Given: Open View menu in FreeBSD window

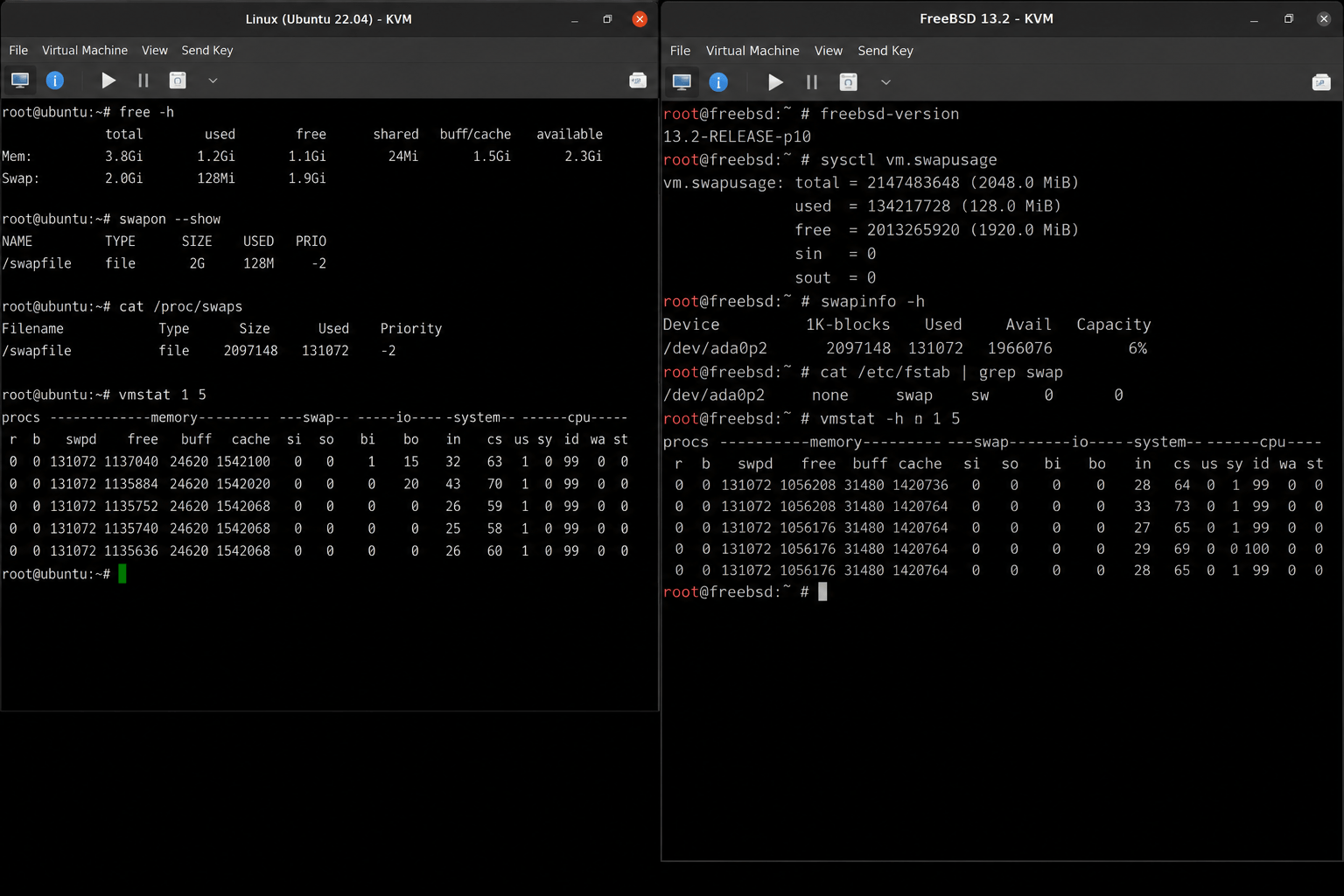Looking at the screenshot, I should click(829, 51).
